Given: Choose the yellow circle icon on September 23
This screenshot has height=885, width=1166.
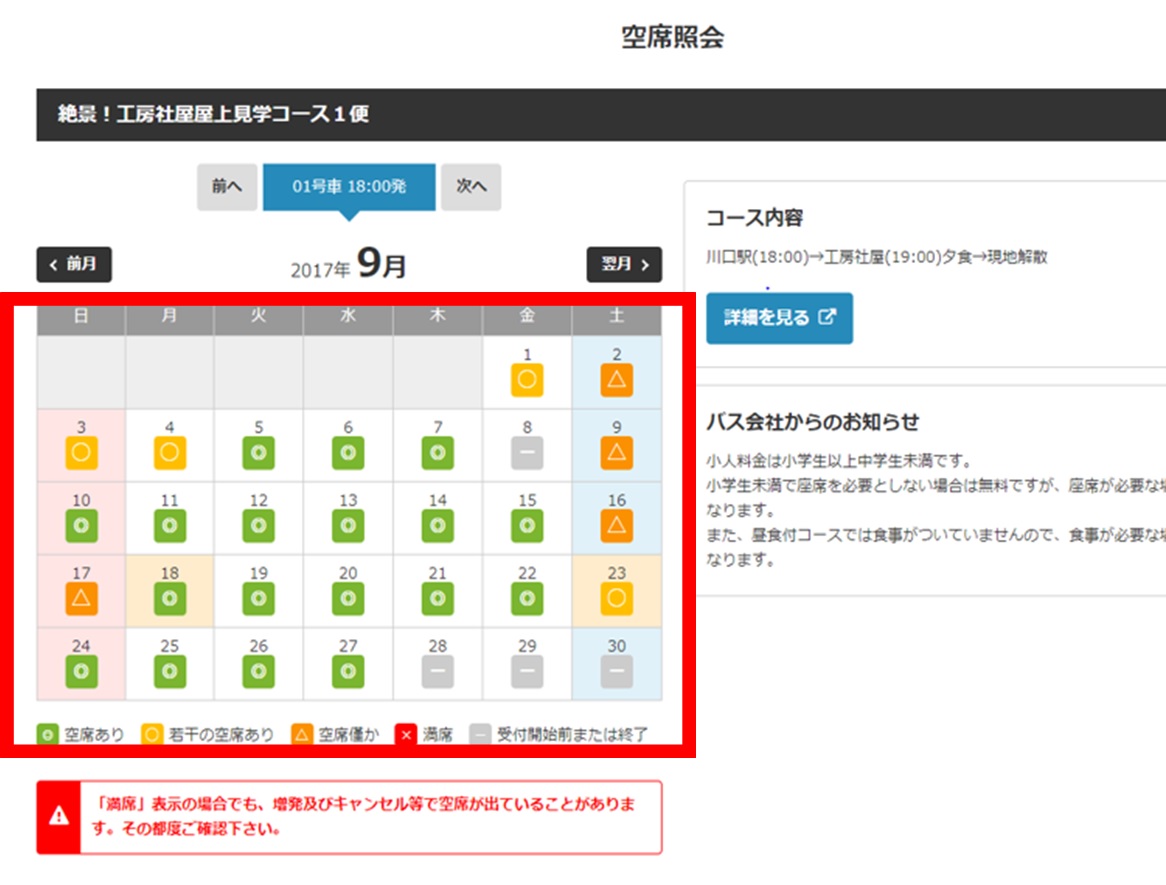Looking at the screenshot, I should click(x=617, y=599).
